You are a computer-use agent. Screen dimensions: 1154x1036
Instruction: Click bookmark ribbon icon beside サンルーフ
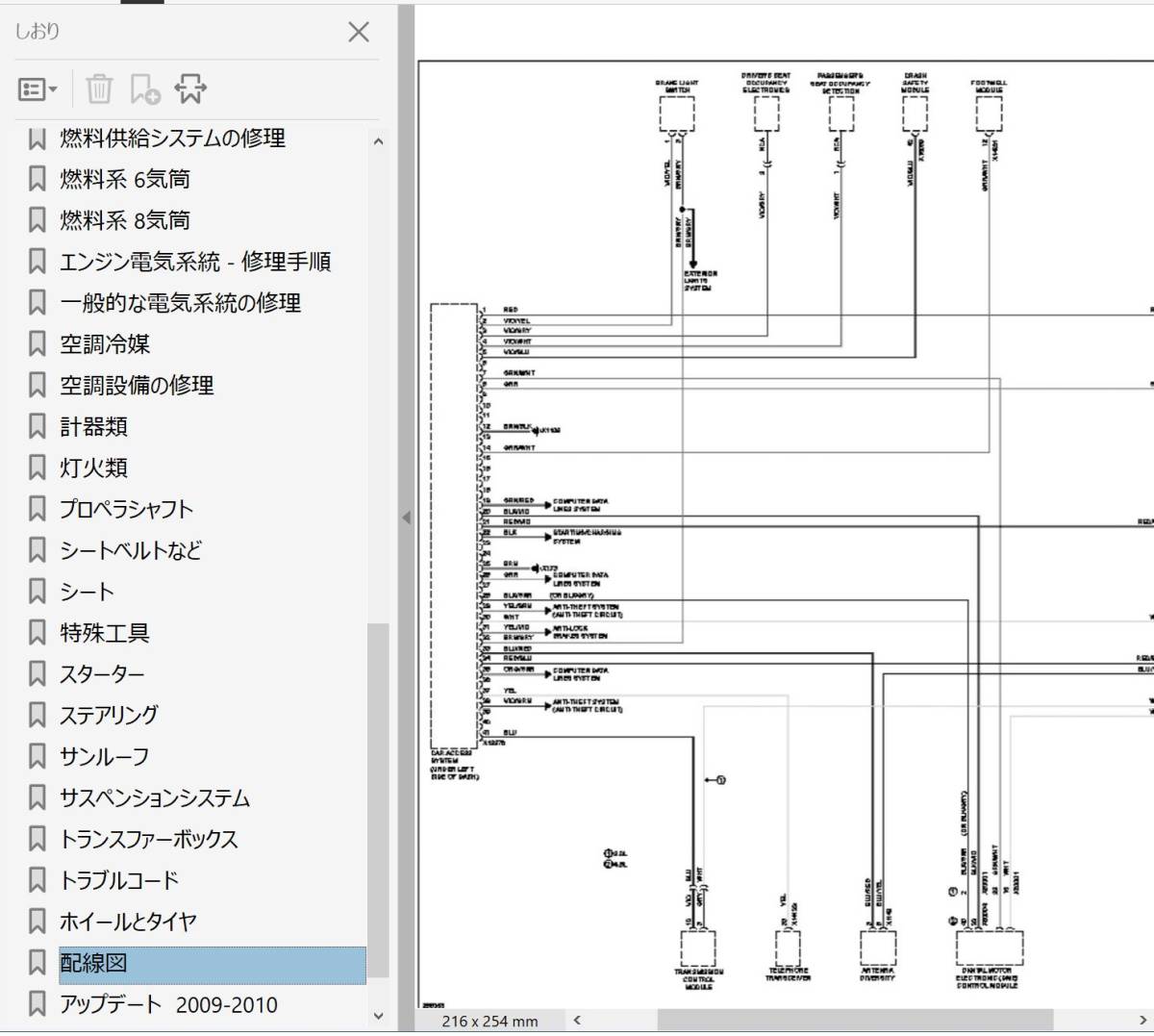(38, 757)
